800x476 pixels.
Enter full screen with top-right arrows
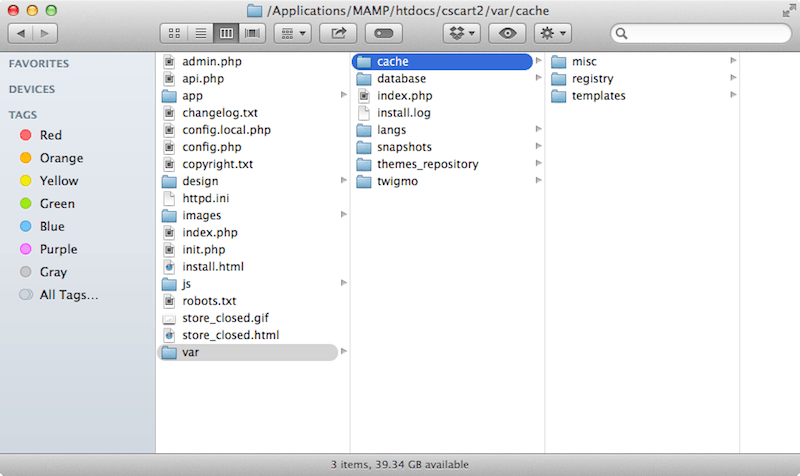coord(786,10)
